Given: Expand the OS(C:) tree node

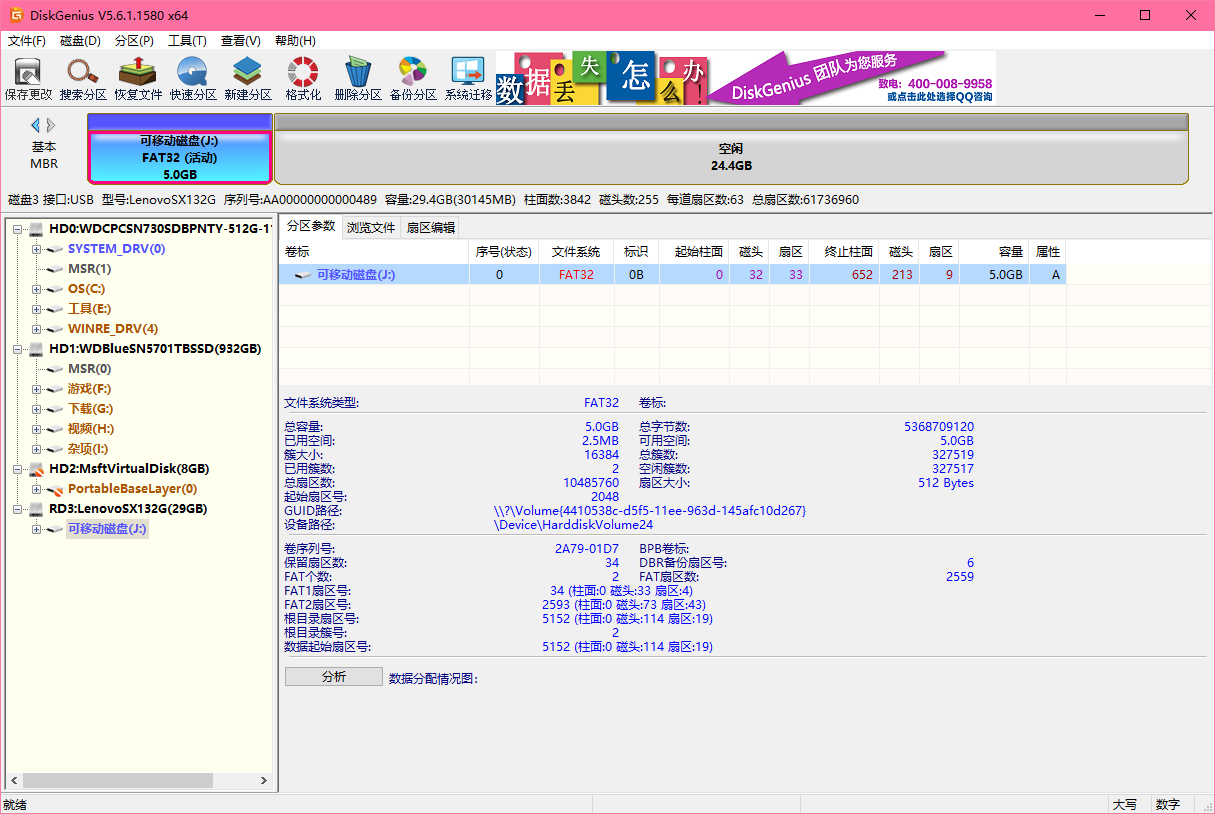Looking at the screenshot, I should pos(37,289).
